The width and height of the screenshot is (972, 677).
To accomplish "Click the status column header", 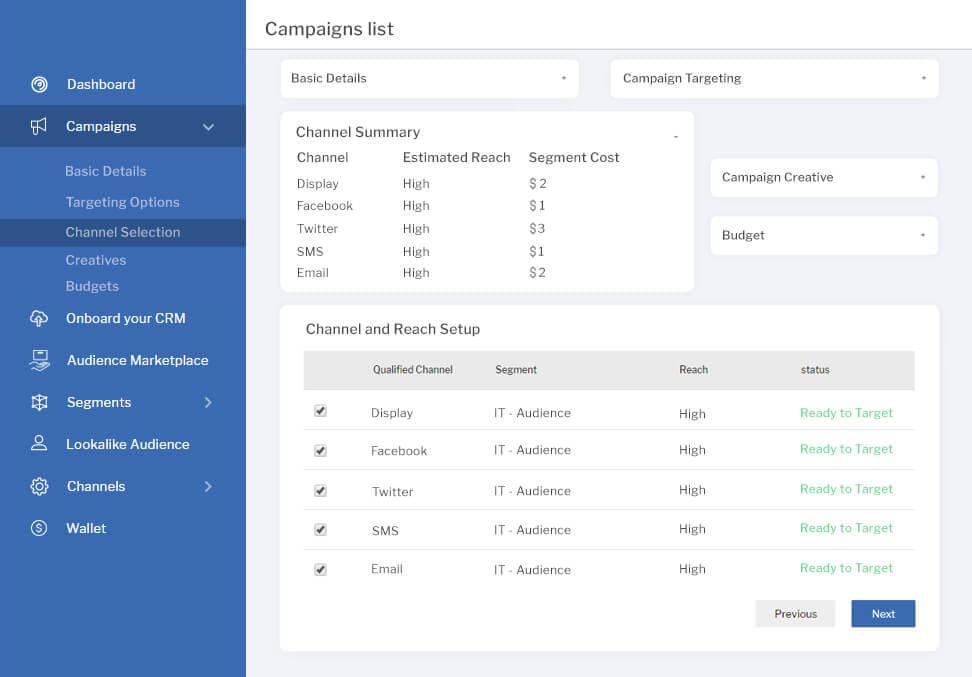I will pos(815,369).
